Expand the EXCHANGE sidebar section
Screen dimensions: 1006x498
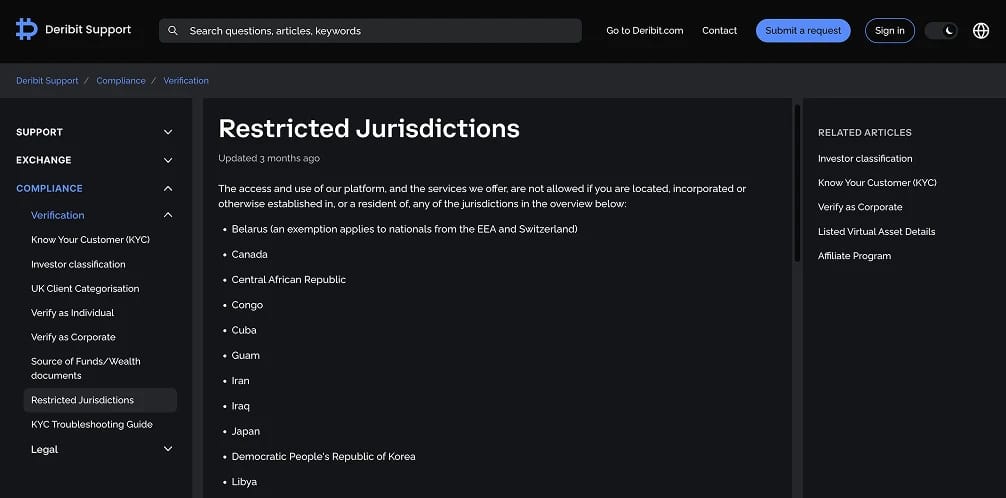(x=168, y=160)
